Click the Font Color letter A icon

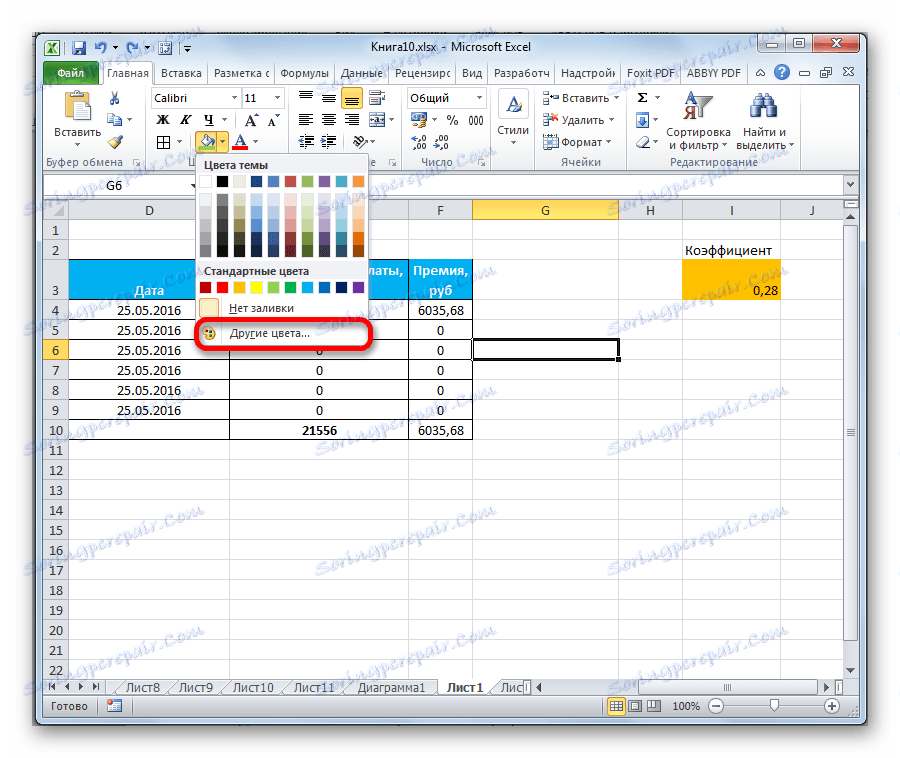(240, 142)
